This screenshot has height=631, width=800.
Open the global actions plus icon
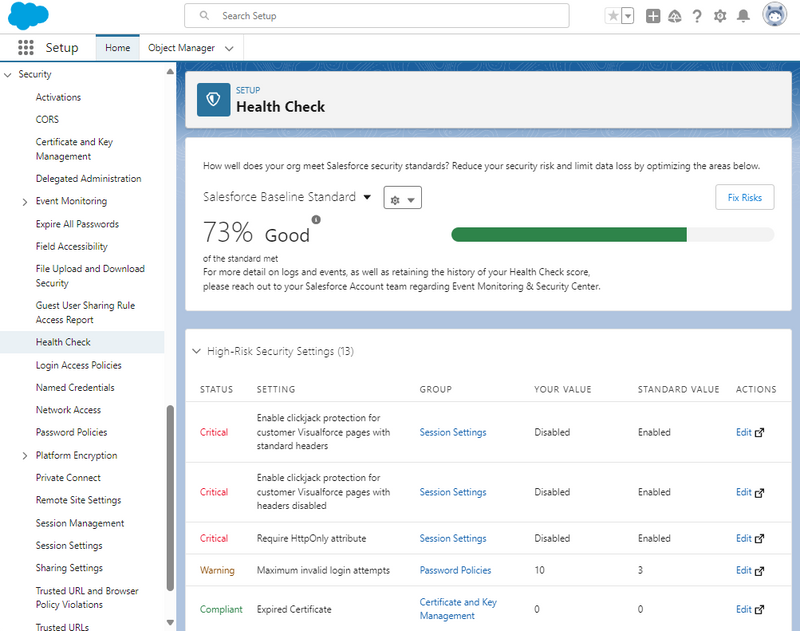(653, 16)
